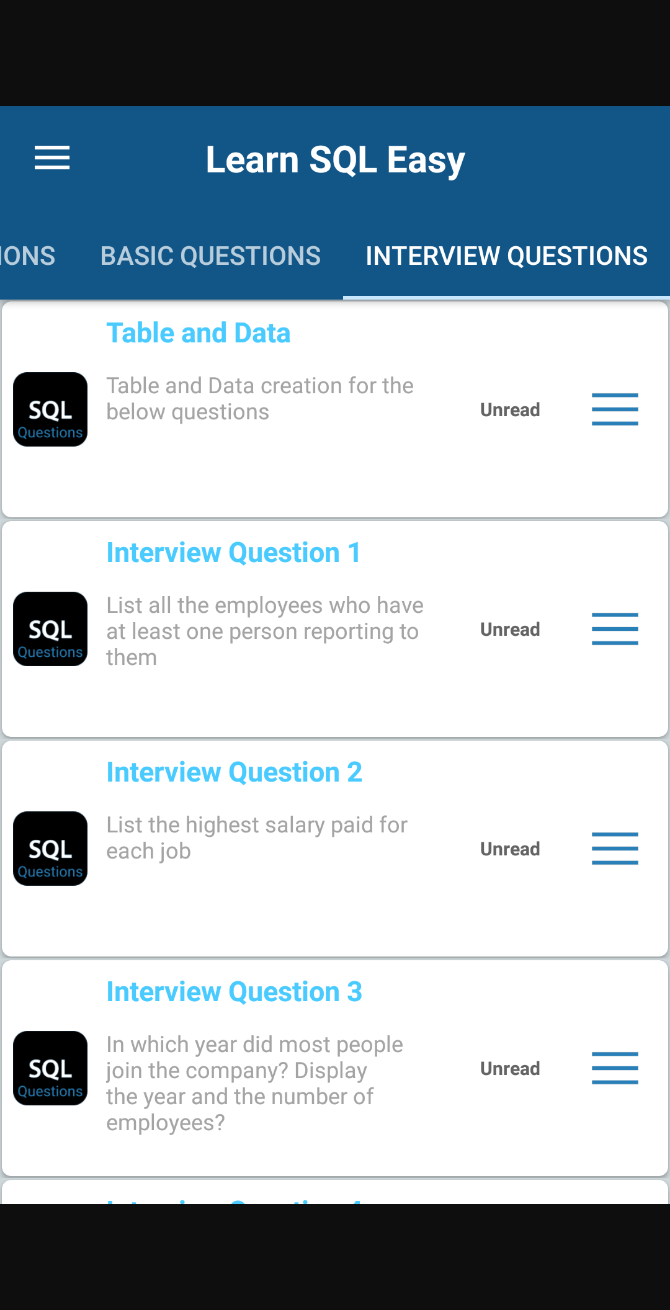Tap the SQL icon for Interview Question 3
Viewport: 670px width, 1310px height.
50,1068
